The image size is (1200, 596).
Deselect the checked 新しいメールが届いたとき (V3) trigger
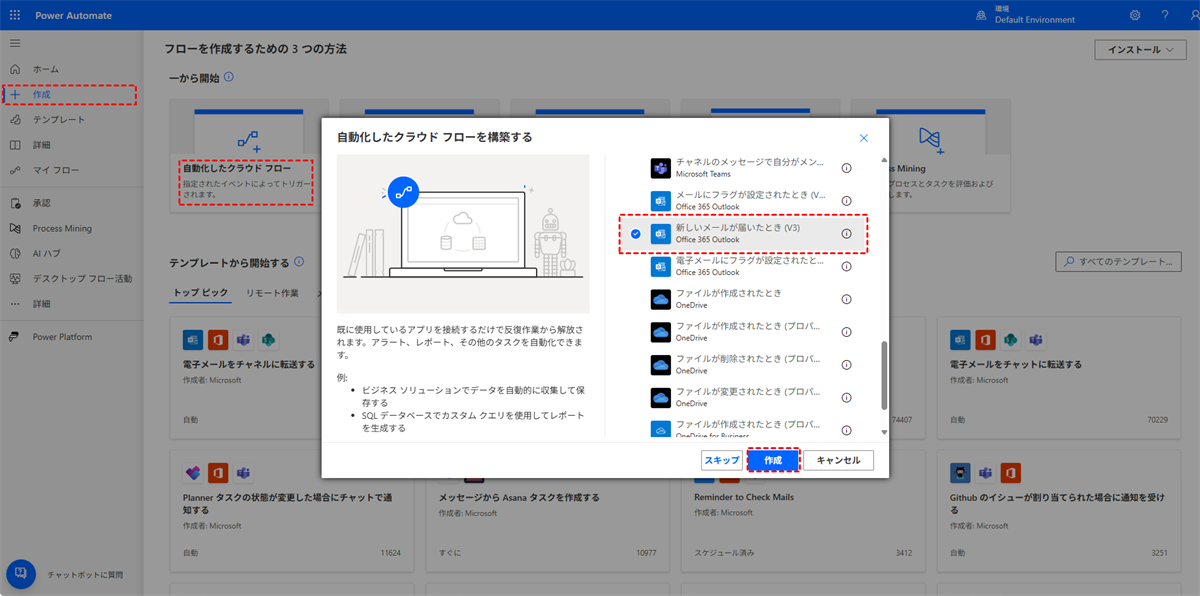[636, 234]
